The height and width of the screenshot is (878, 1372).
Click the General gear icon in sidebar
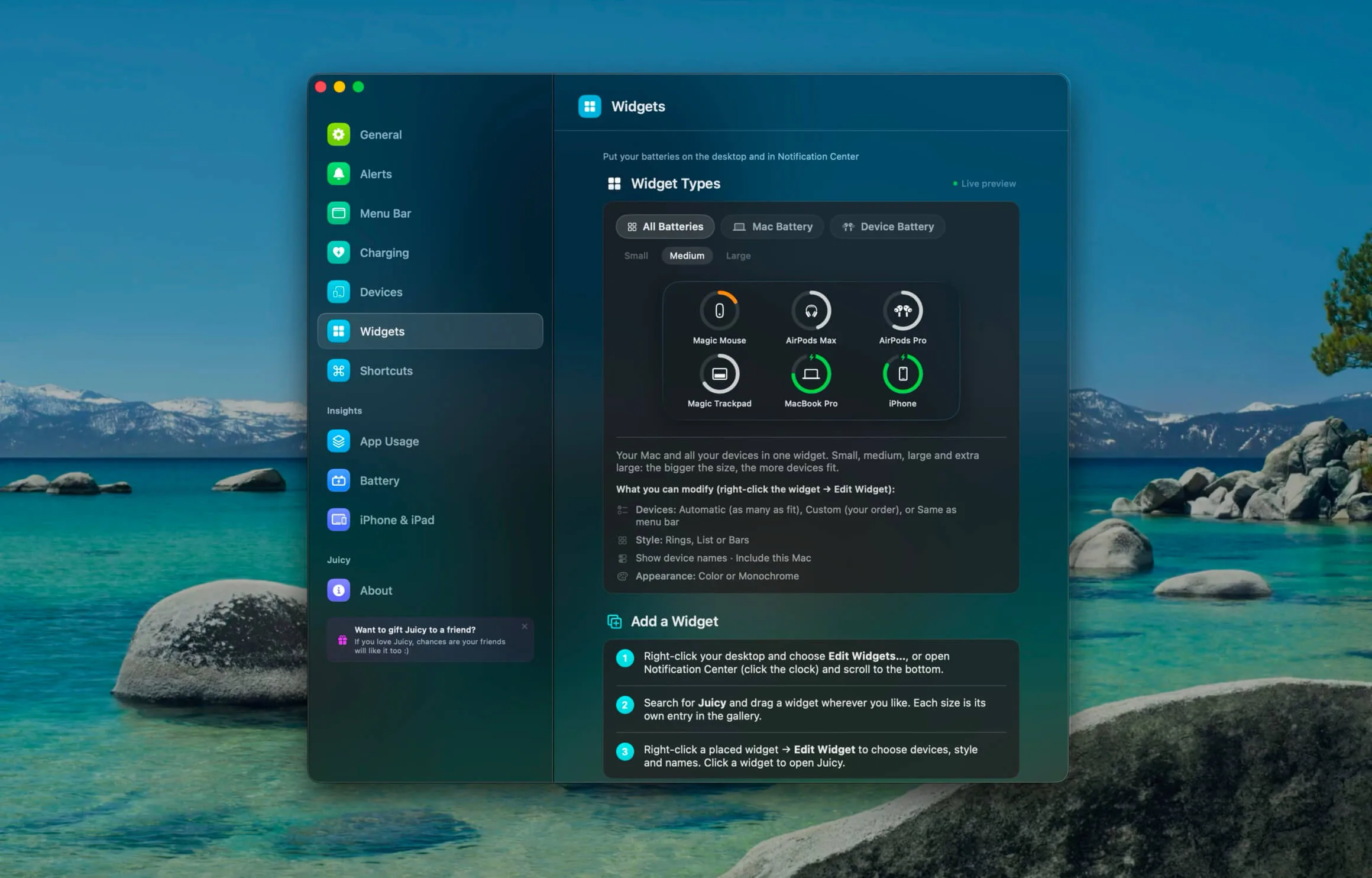[x=338, y=134]
